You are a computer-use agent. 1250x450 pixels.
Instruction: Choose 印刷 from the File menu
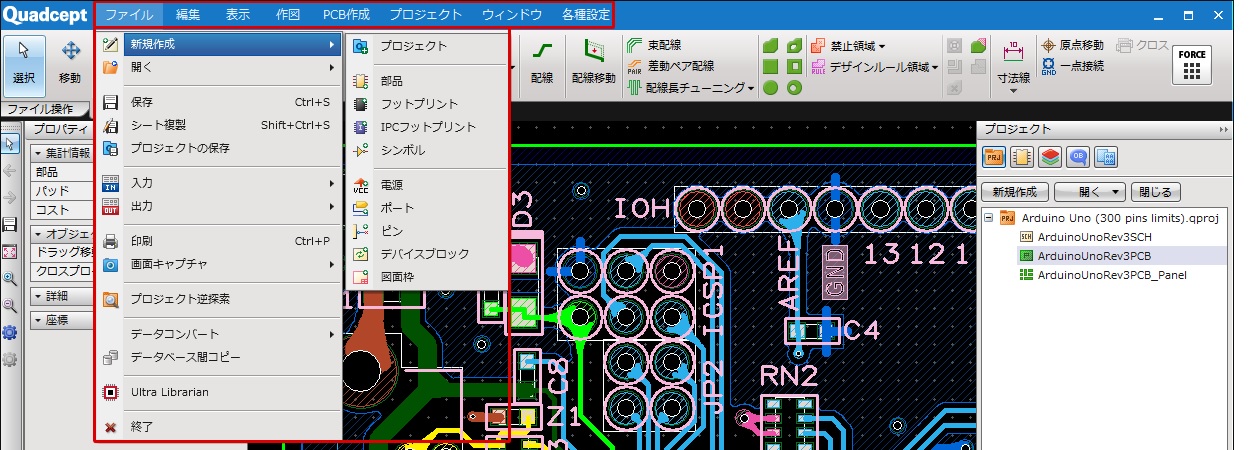[x=220, y=241]
